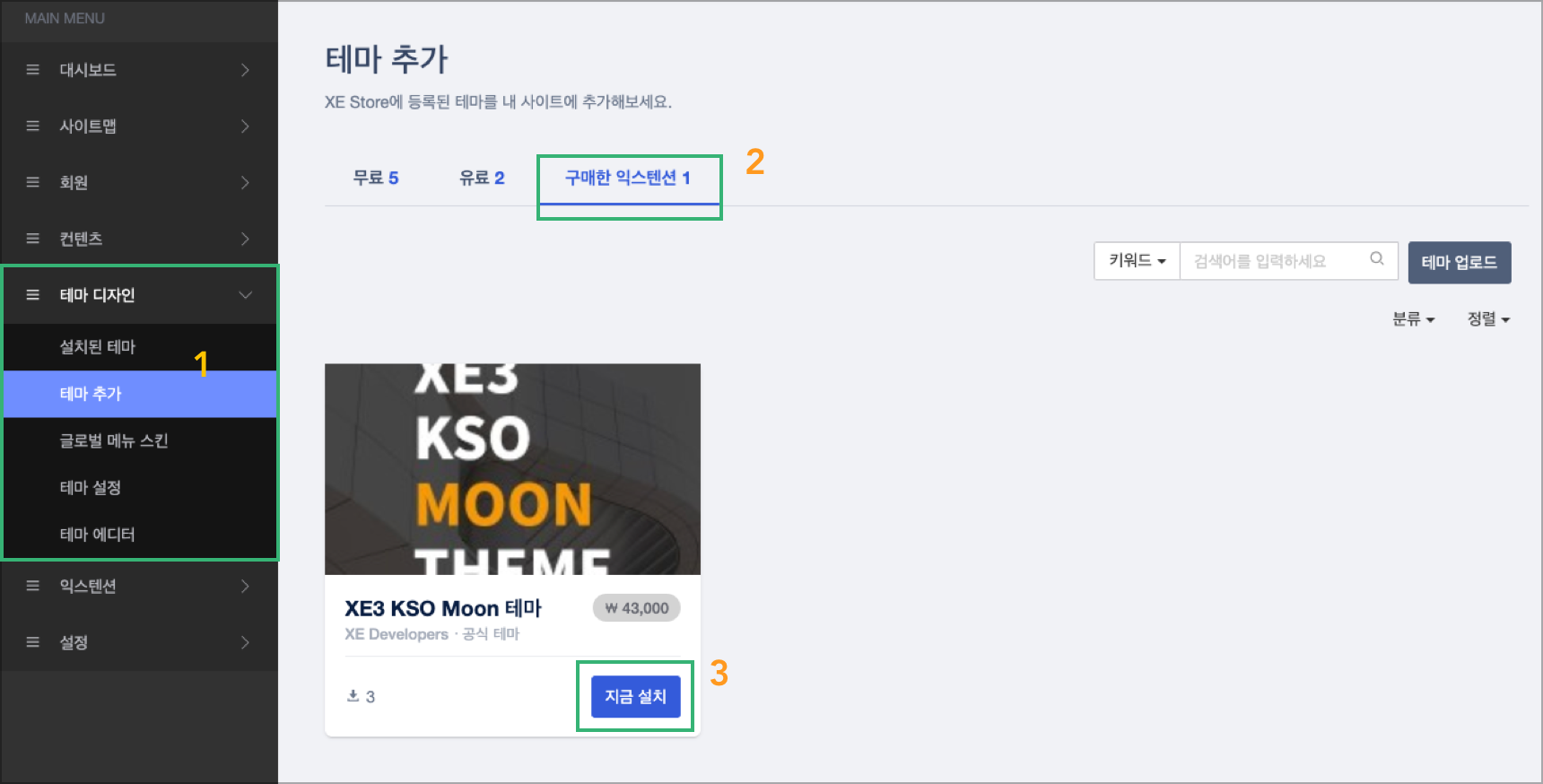
Task: Click the download count icon on theme card
Action: tap(353, 696)
